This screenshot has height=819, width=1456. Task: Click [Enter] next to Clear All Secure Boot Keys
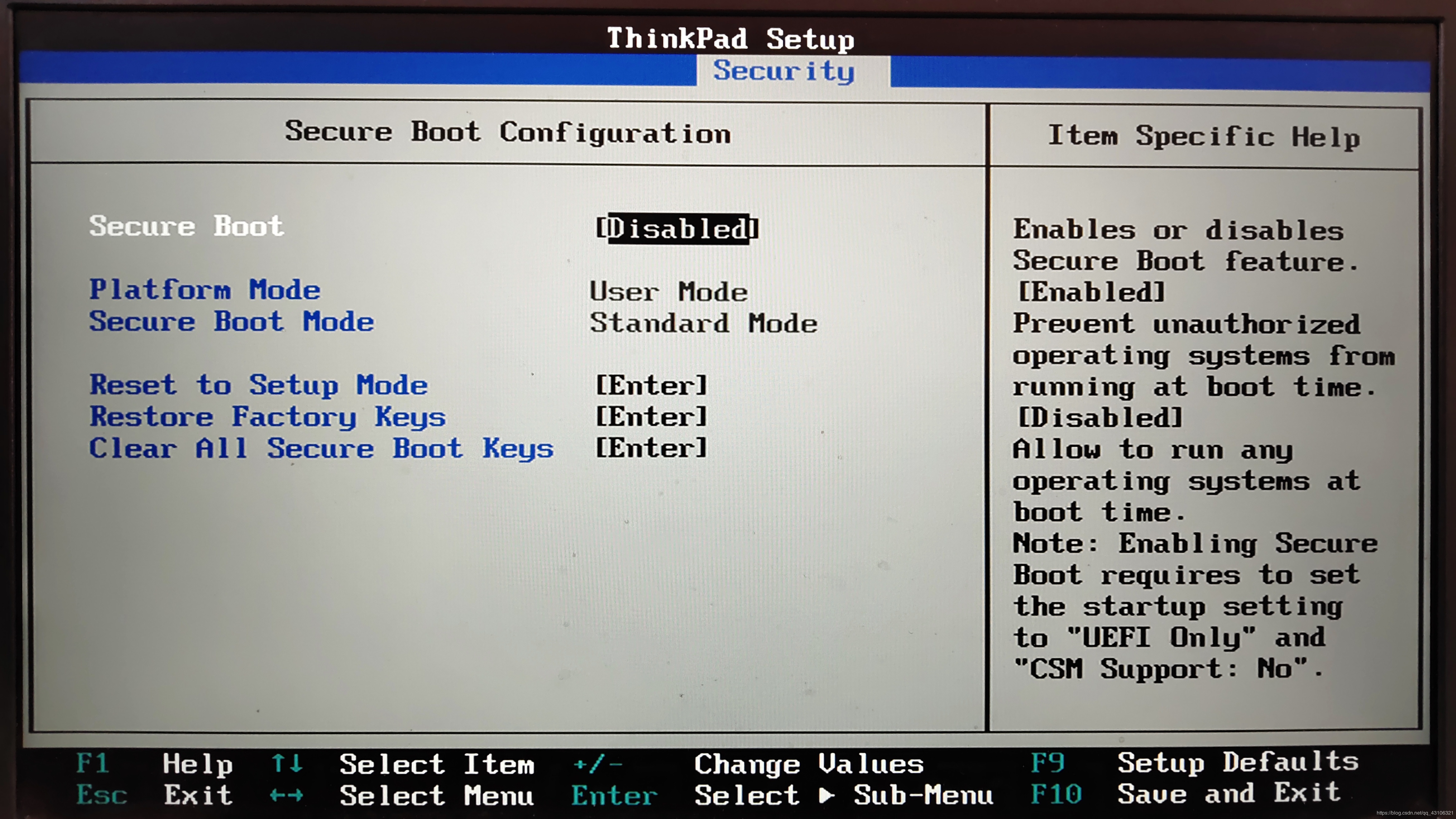(651, 448)
